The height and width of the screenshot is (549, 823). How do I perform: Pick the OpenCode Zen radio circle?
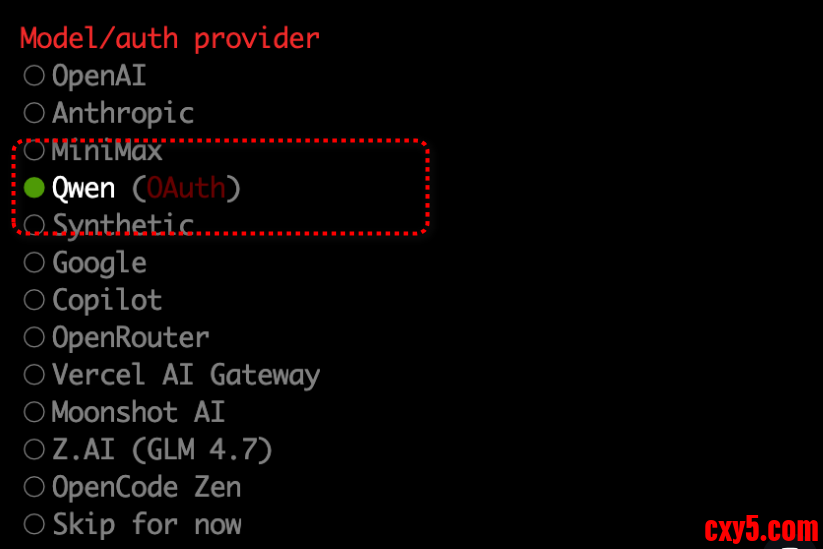coord(34,487)
